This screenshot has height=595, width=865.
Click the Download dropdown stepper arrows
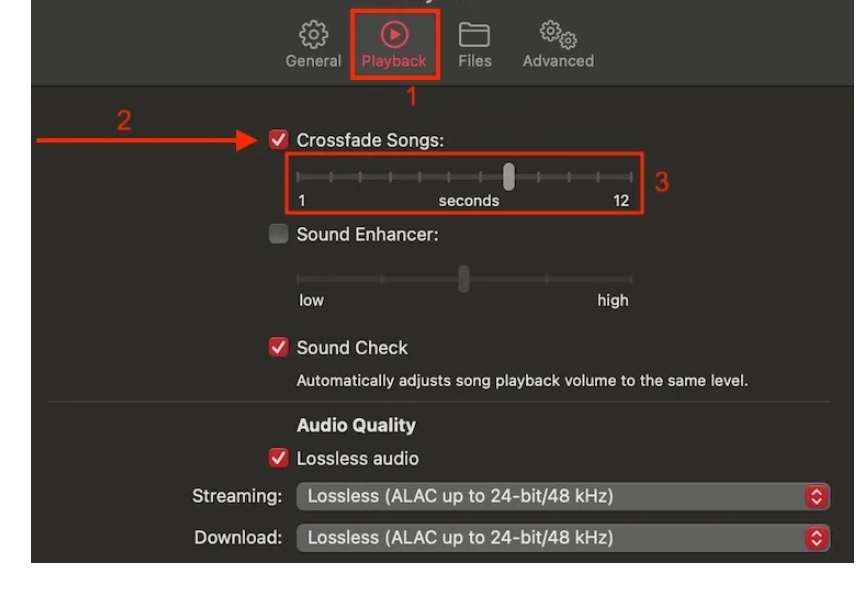816,538
